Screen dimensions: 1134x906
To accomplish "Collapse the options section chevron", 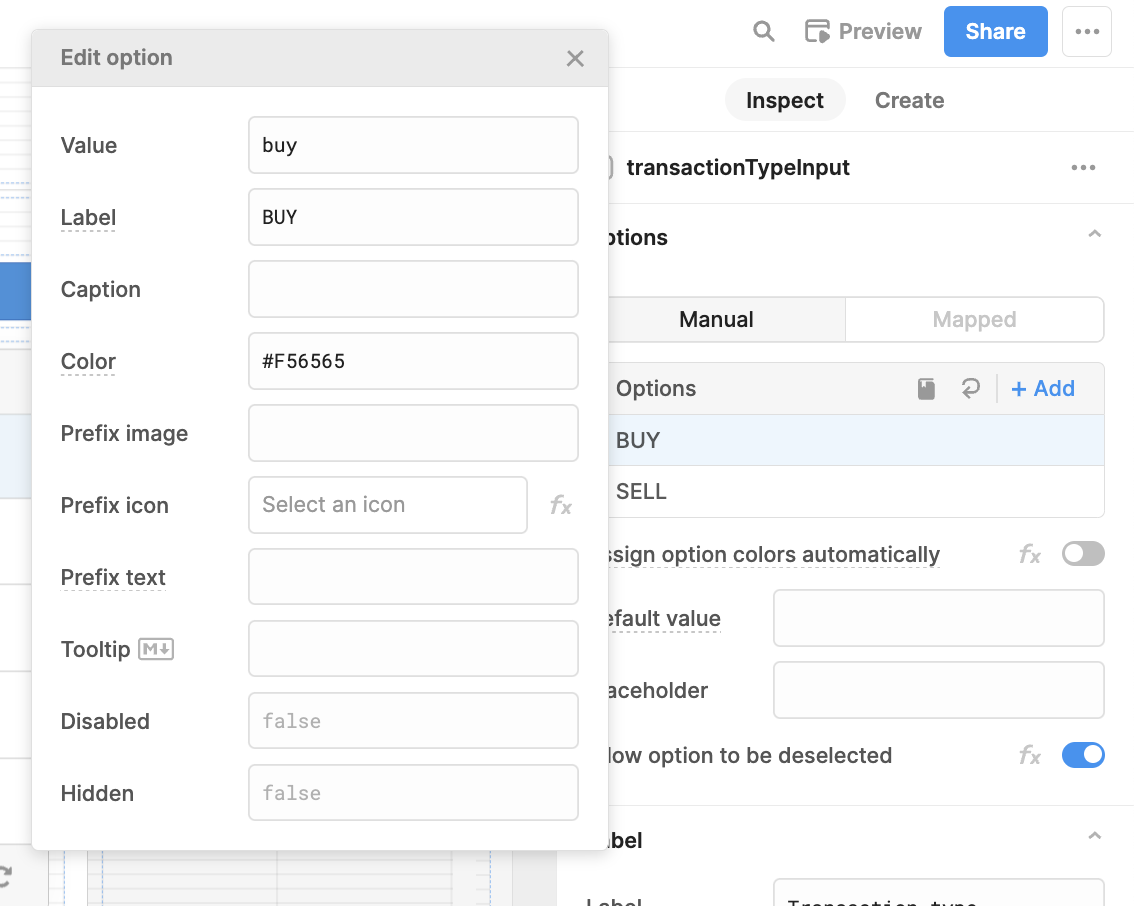I will click(x=1094, y=235).
